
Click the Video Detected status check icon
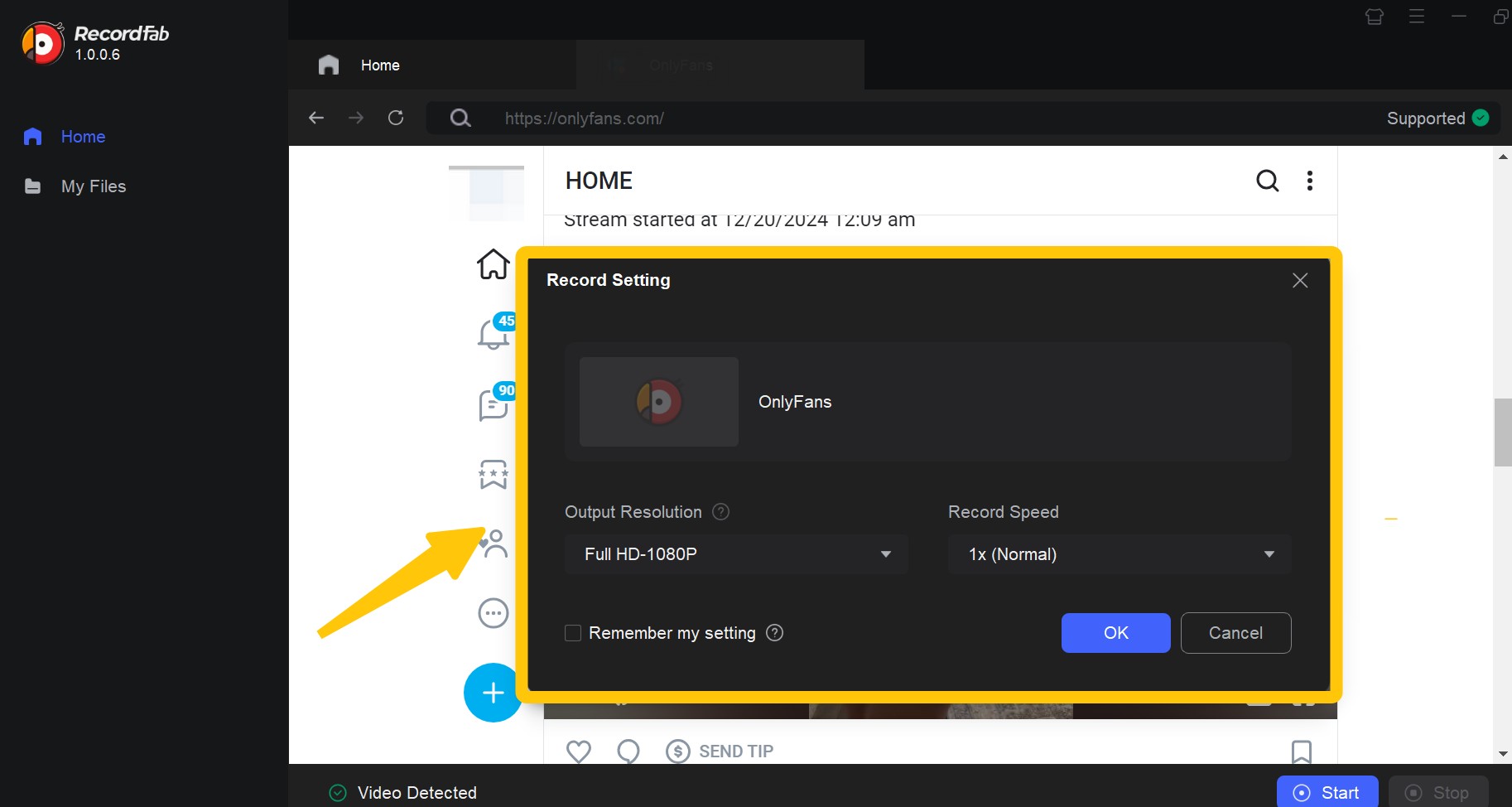tap(338, 793)
